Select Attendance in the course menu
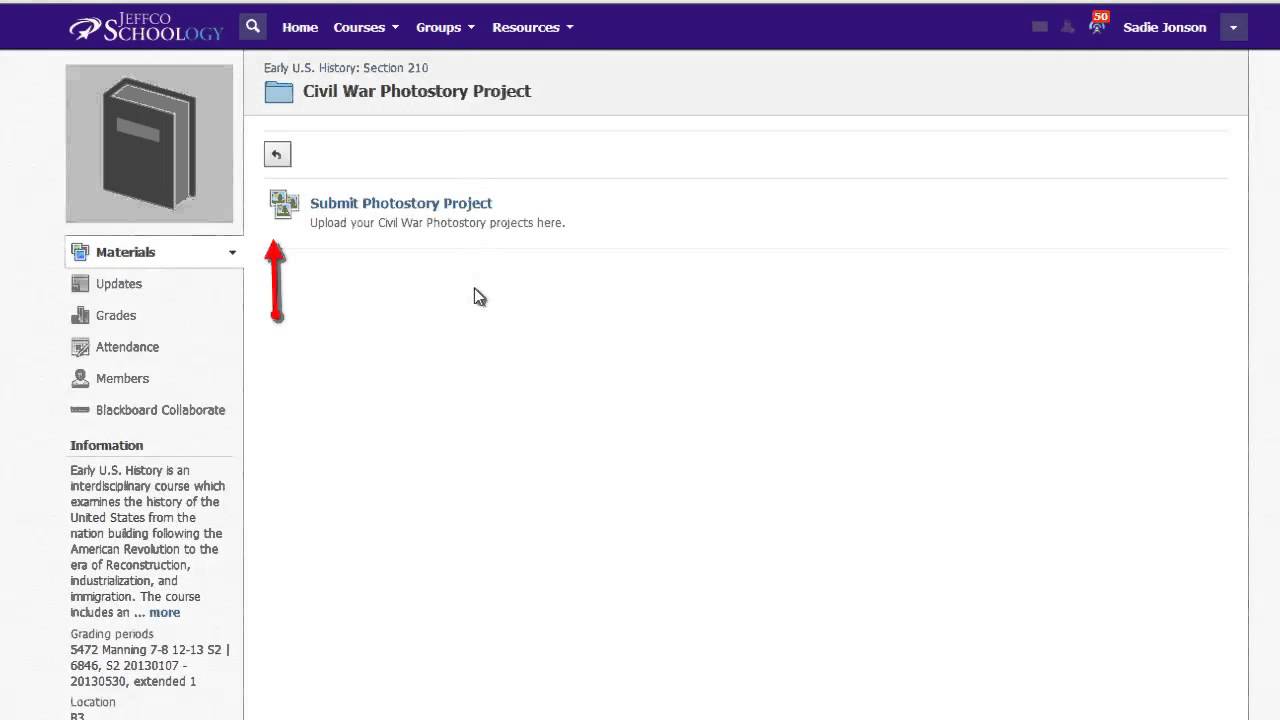This screenshot has width=1280, height=720. click(127, 347)
